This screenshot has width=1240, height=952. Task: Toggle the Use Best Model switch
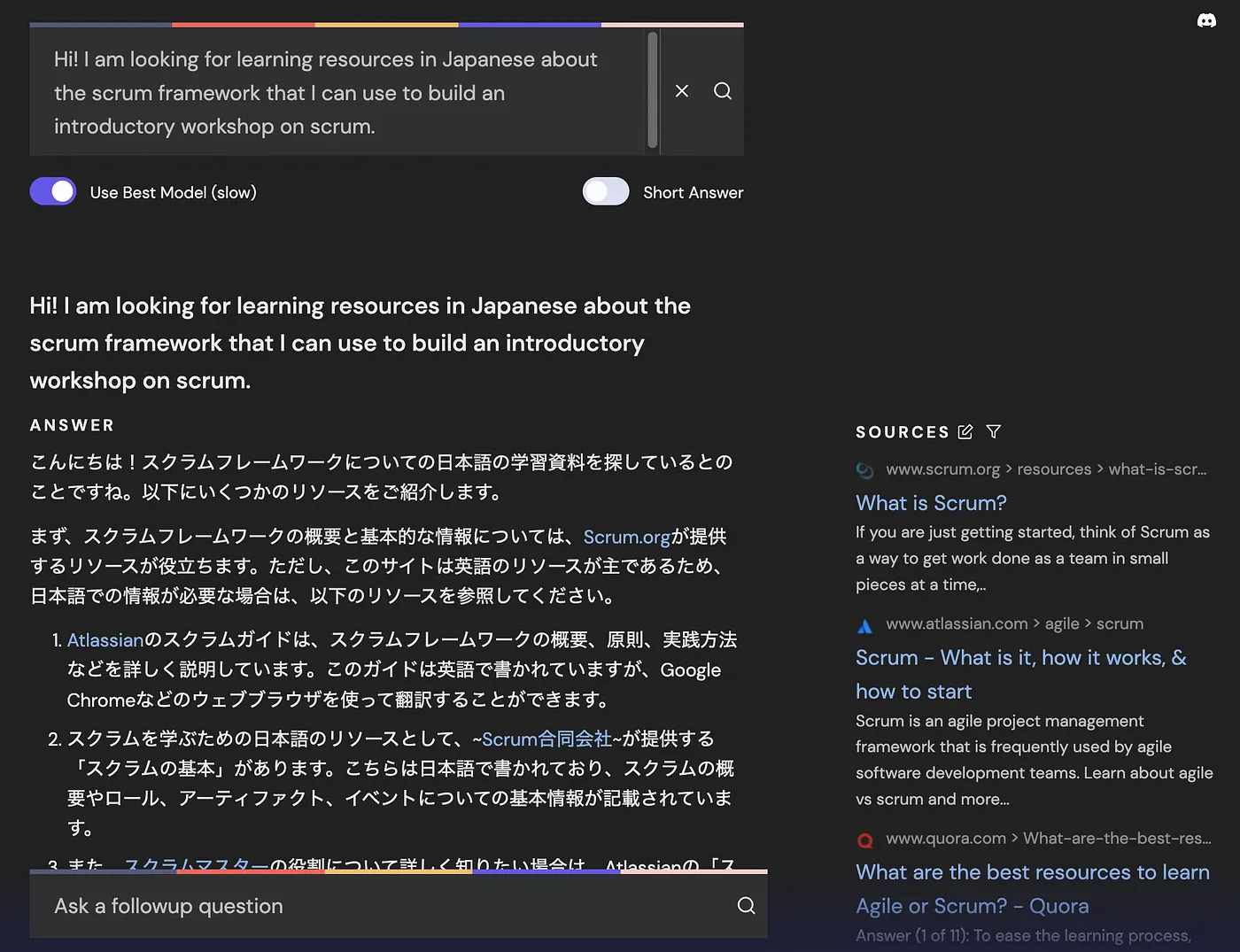tap(53, 191)
